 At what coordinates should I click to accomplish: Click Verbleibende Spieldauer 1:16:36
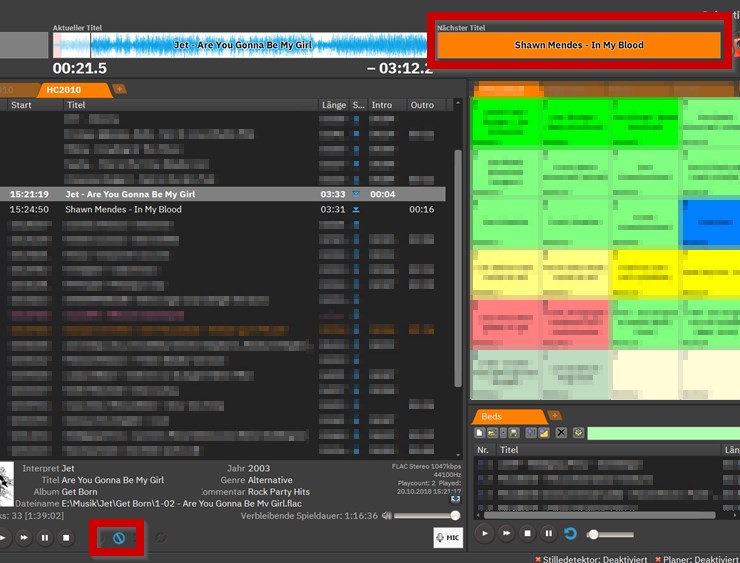click(309, 516)
